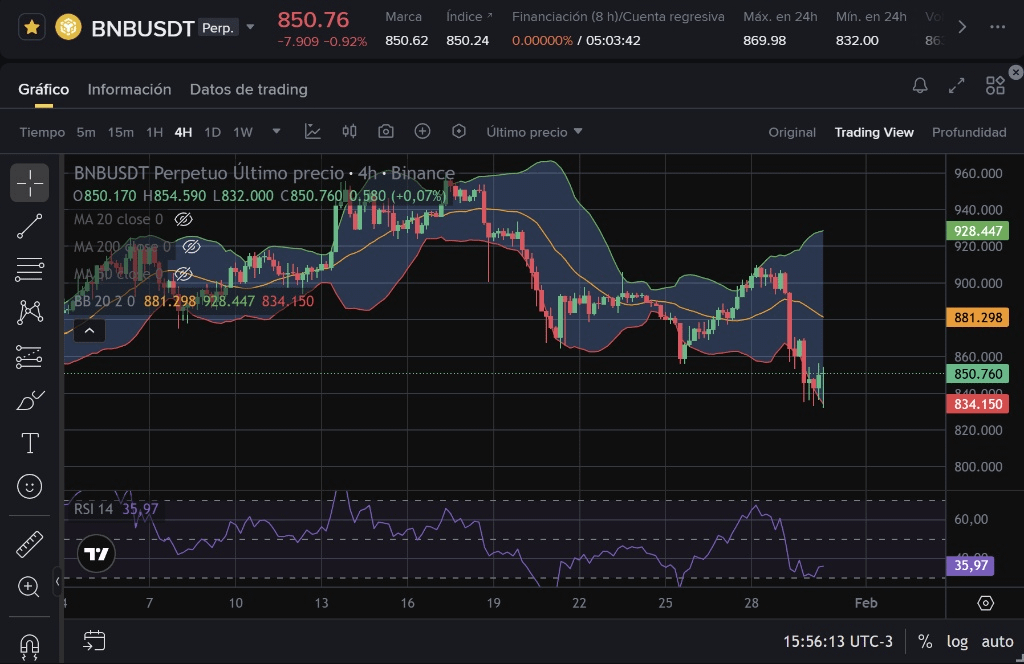1024x664 pixels.
Task: Select the 1D timeframe
Action: [212, 132]
